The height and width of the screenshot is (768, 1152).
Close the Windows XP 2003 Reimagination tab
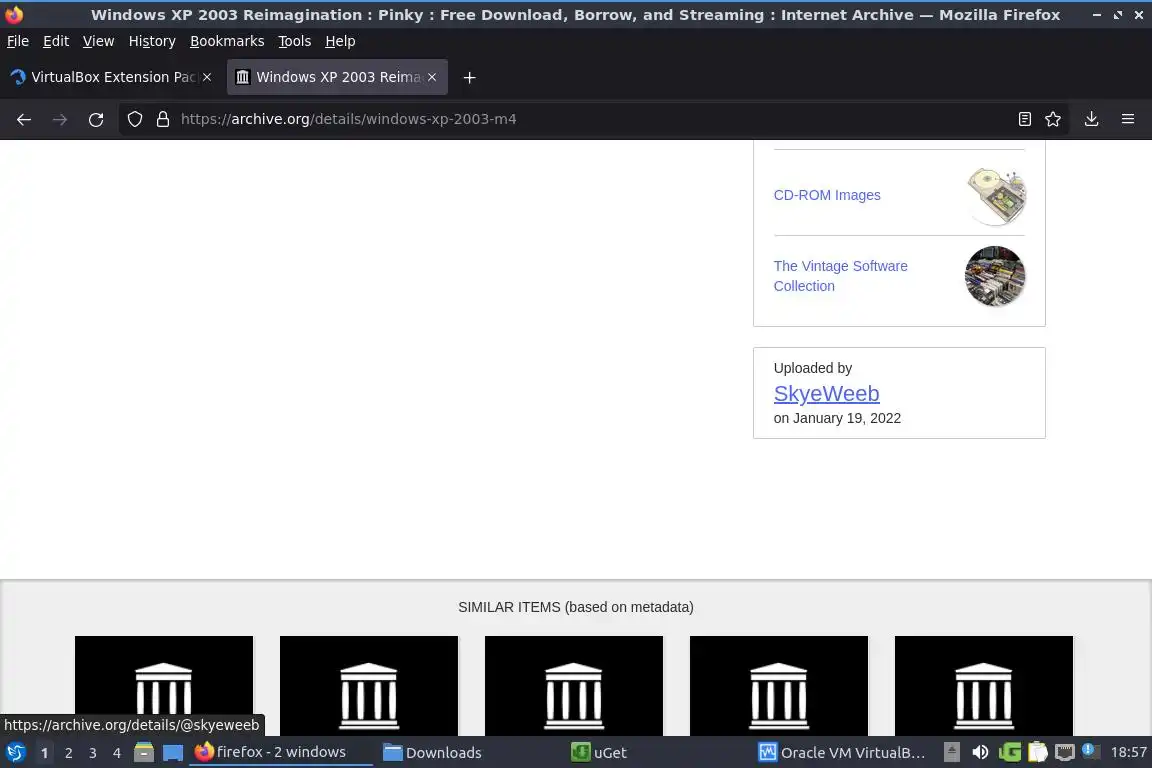tap(432, 77)
